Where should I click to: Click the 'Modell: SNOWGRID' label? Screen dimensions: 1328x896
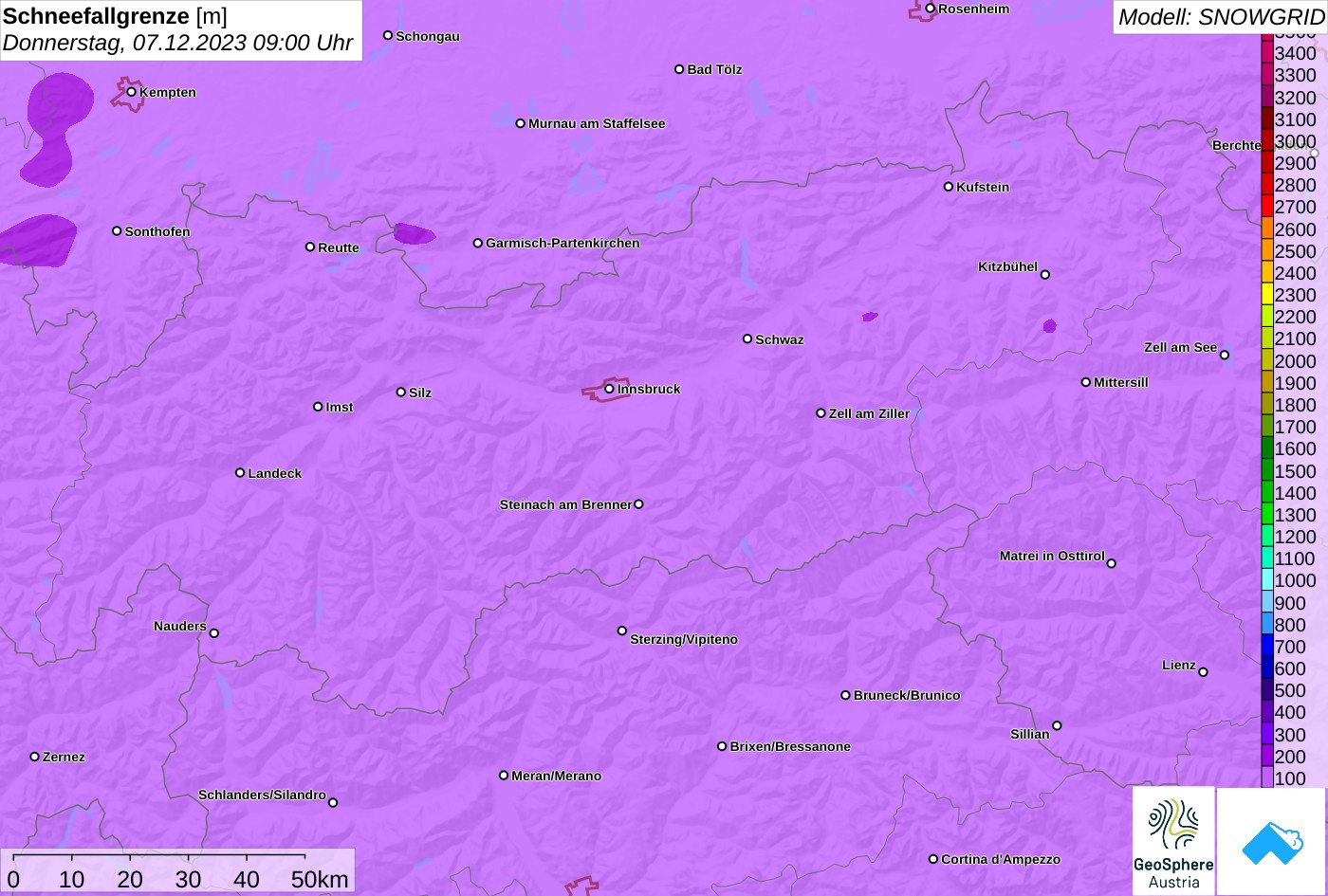(x=1221, y=16)
